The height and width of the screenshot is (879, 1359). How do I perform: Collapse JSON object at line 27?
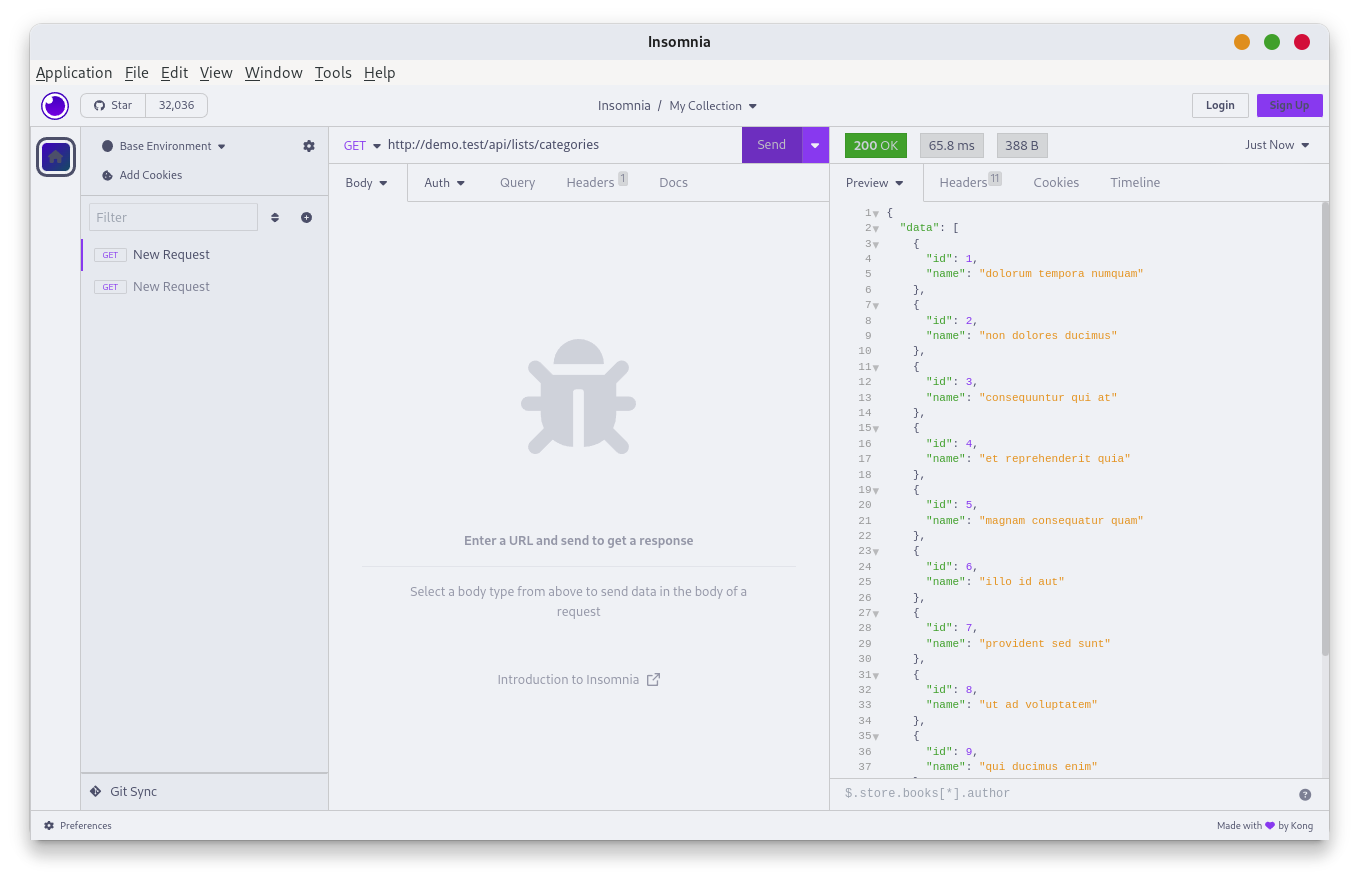pos(876,614)
